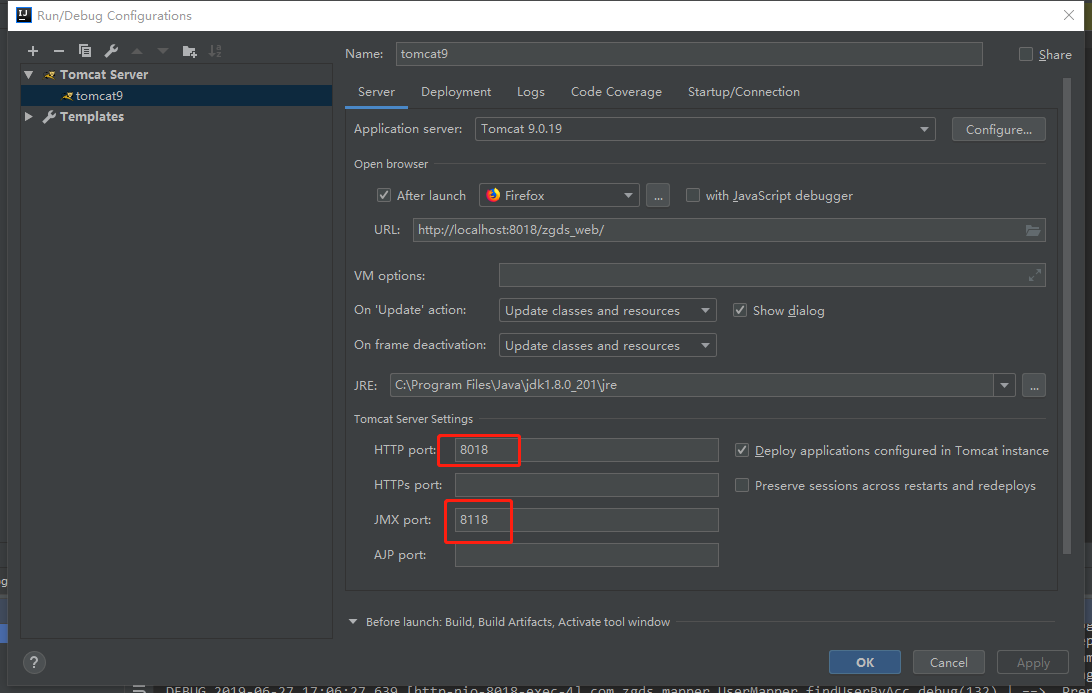Browse URL folder icon in URL field
Image resolution: width=1092 pixels, height=693 pixels.
click(1033, 230)
